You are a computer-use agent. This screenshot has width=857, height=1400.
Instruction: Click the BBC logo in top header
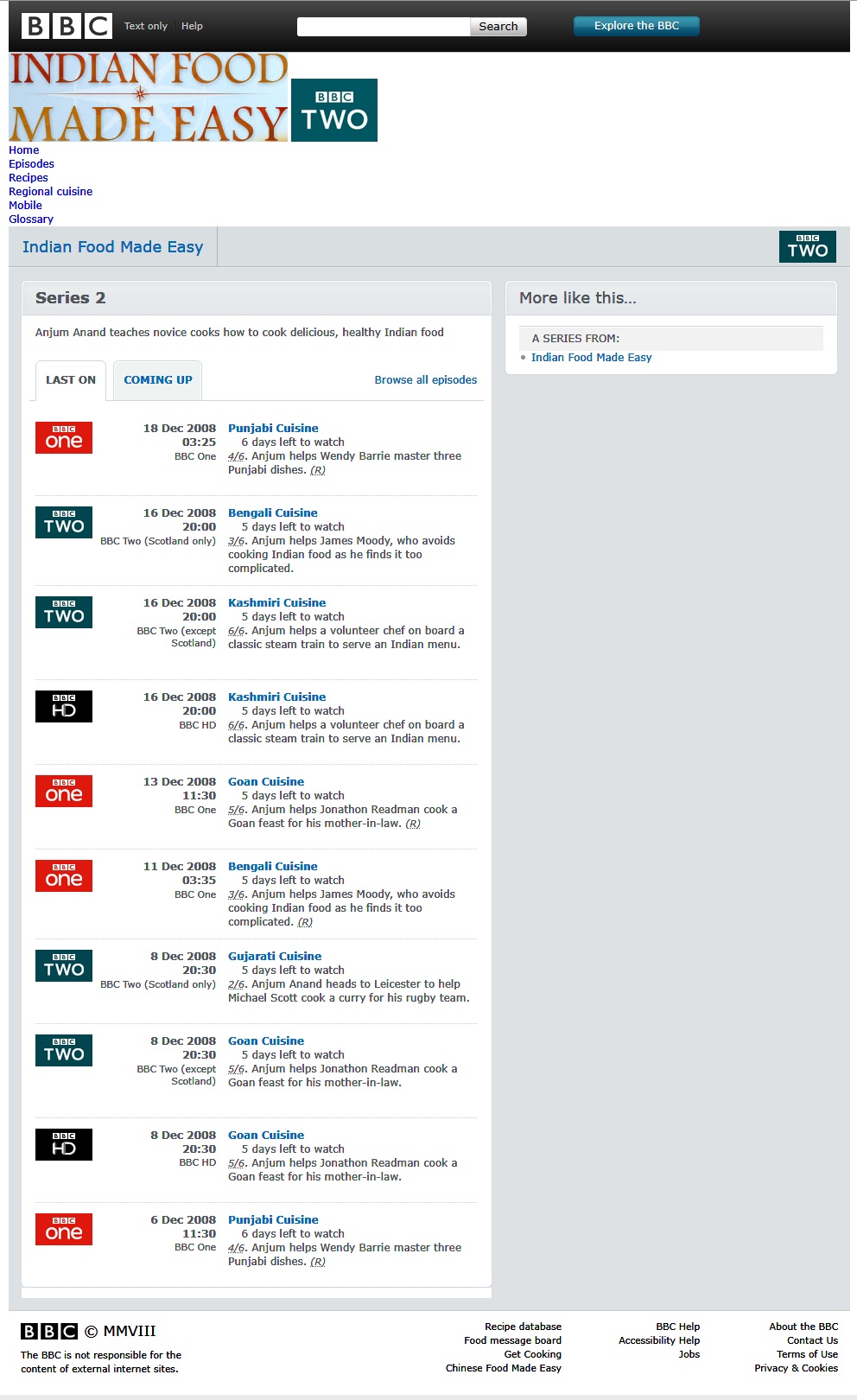click(67, 26)
